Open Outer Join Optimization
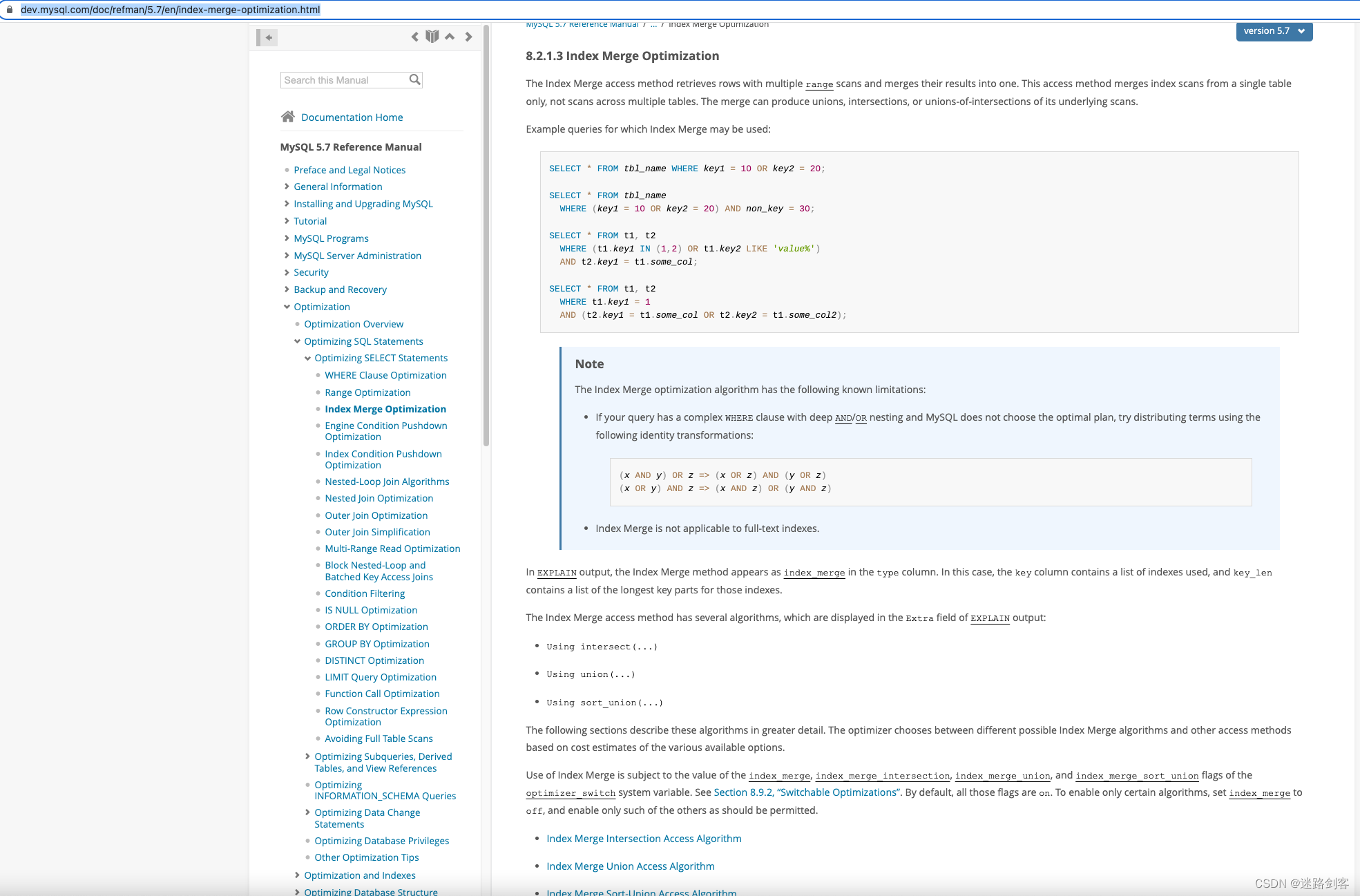 (376, 515)
